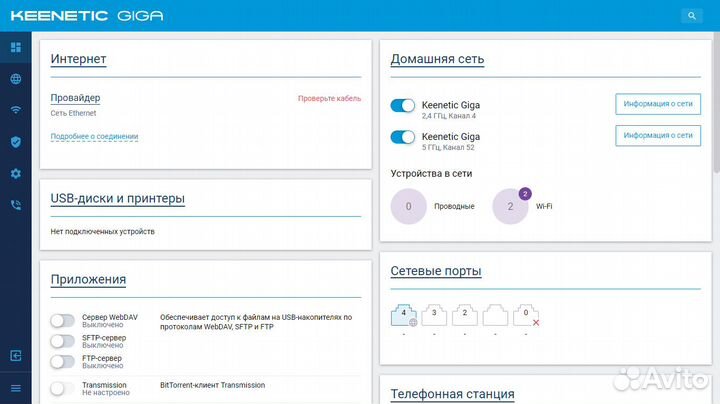720x404 pixels.
Task: Click the Проводные label
Action: point(454,207)
